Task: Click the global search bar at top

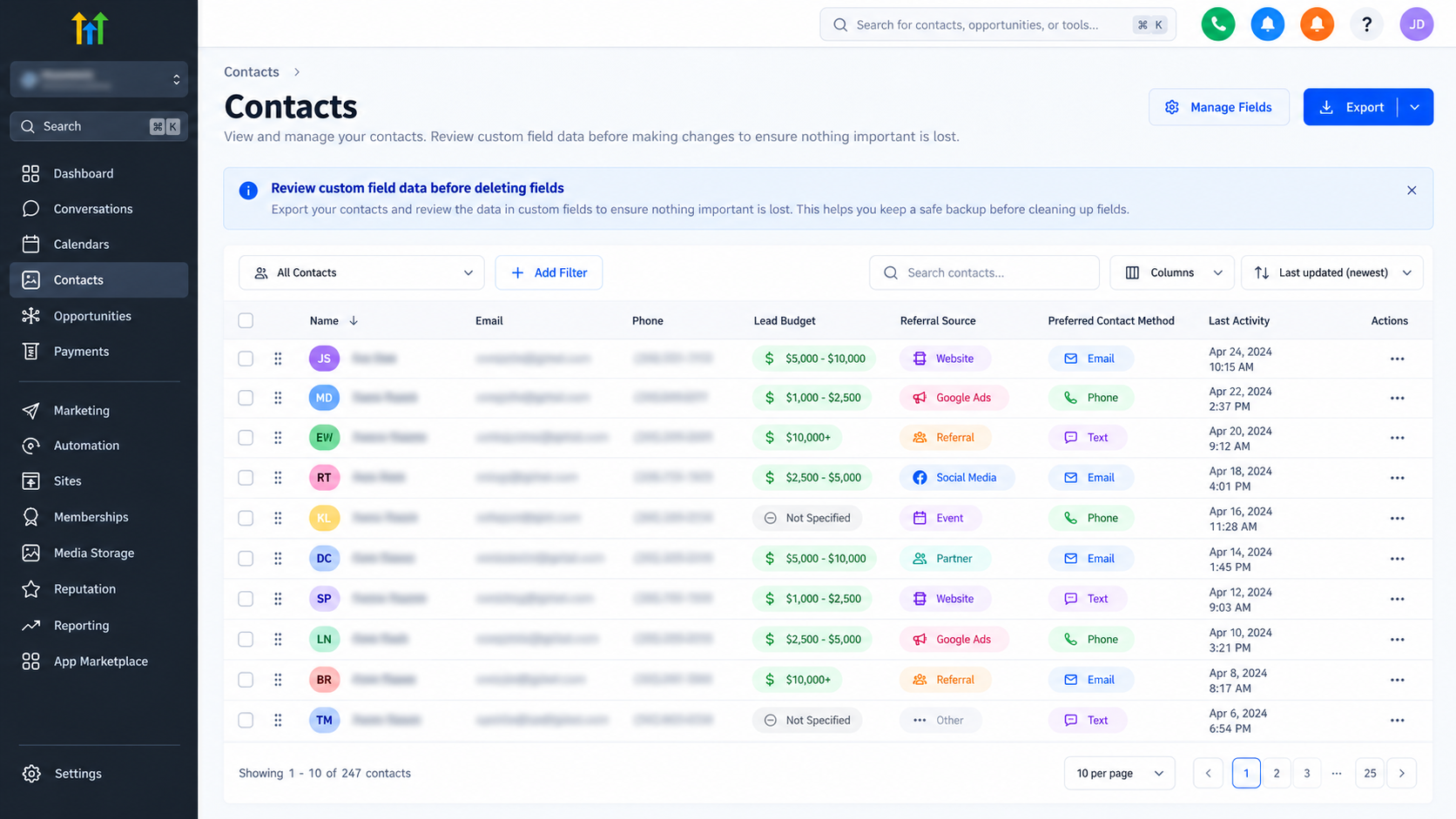Action: click(998, 24)
